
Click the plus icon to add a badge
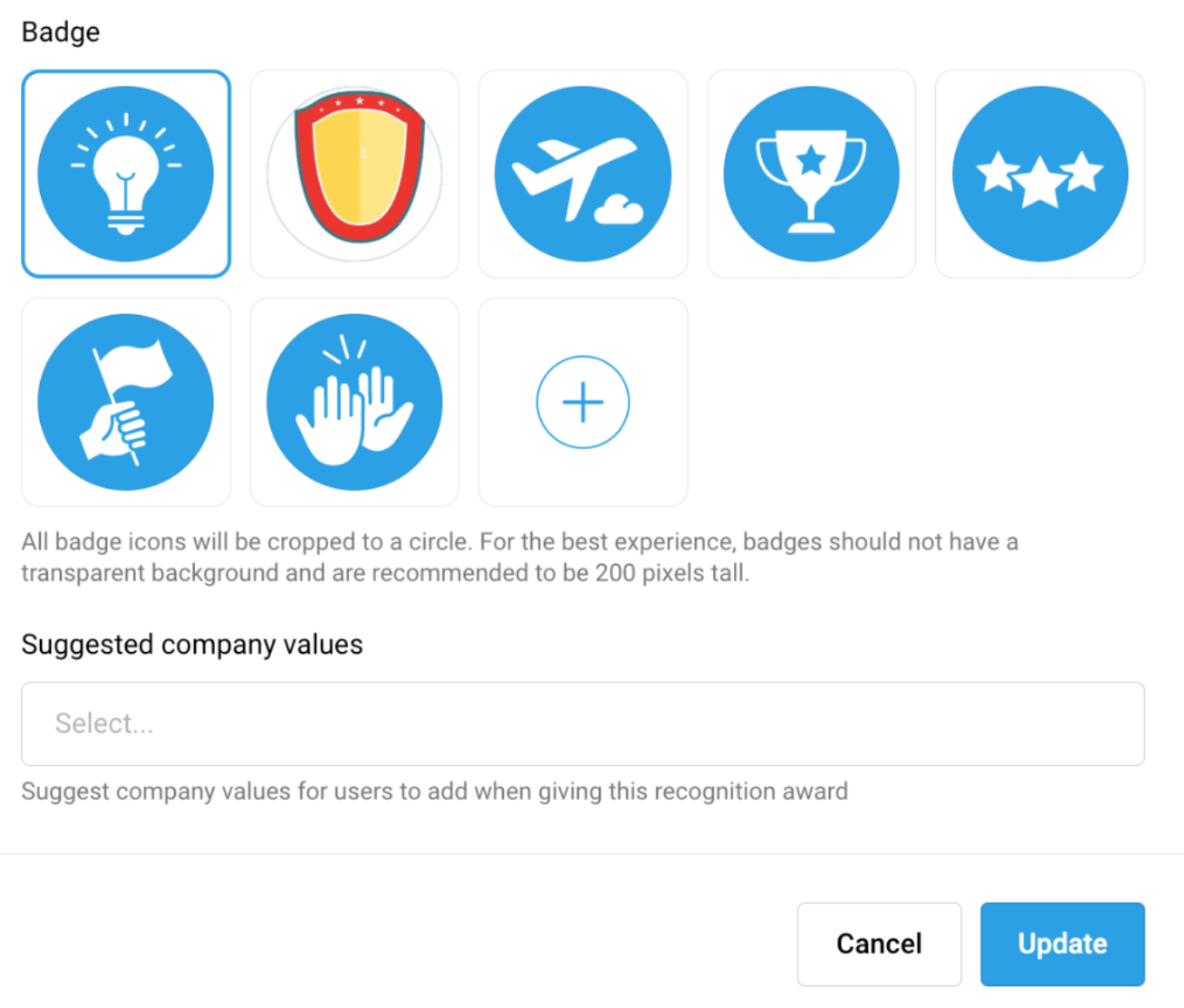coord(583,402)
